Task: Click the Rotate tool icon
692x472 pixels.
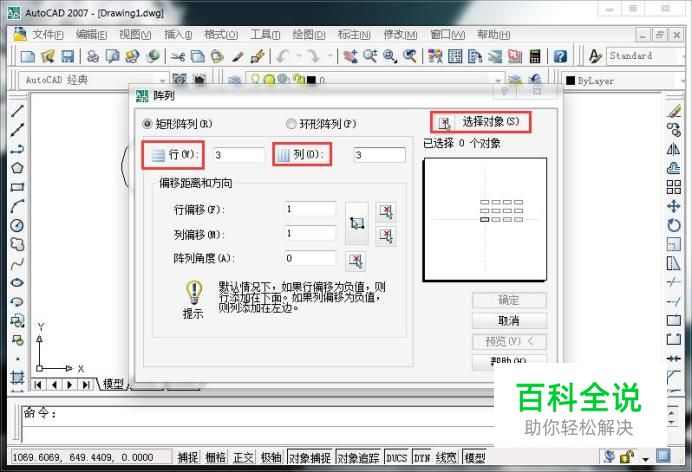Action: click(x=673, y=225)
